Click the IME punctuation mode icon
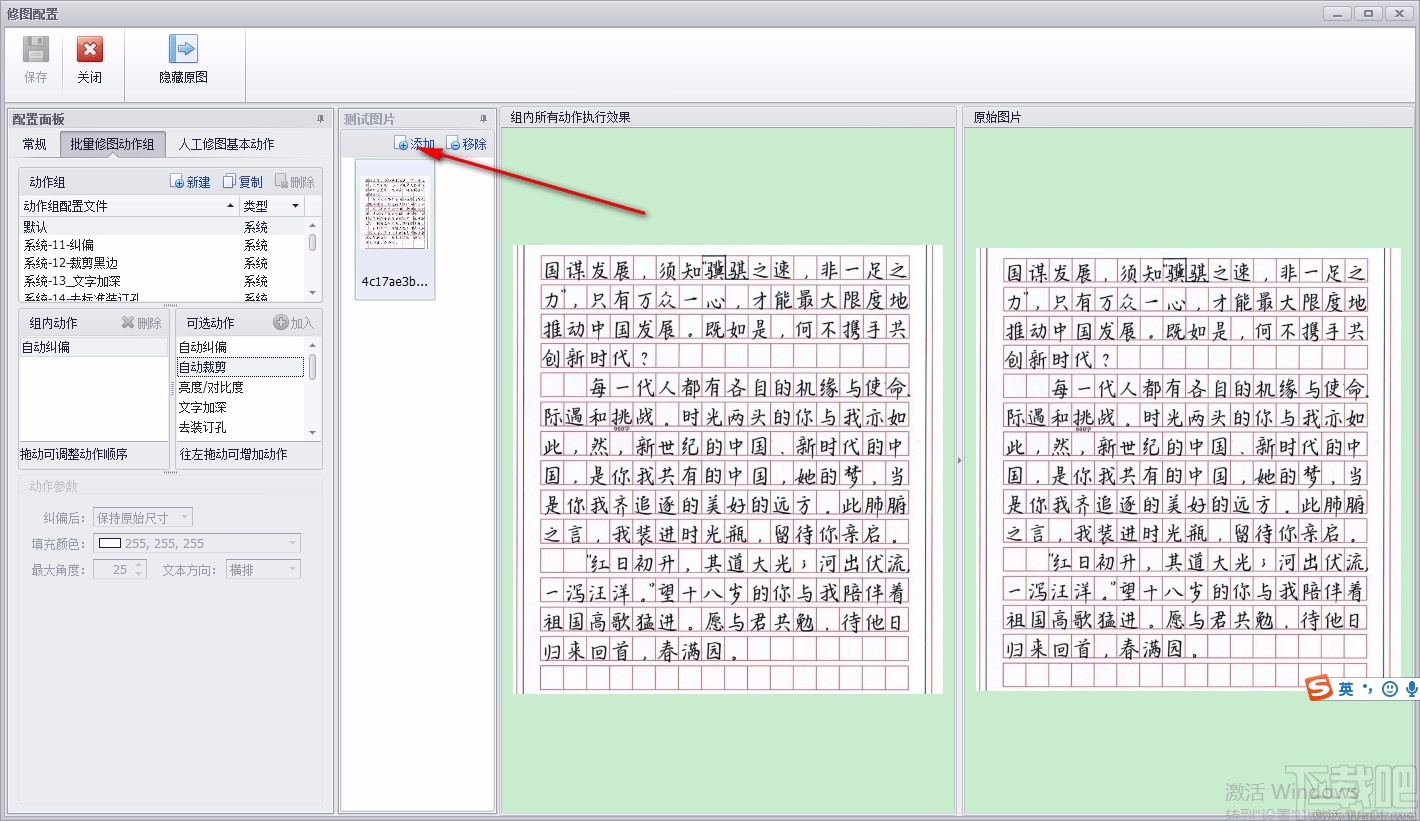1420x821 pixels. (x=1367, y=689)
